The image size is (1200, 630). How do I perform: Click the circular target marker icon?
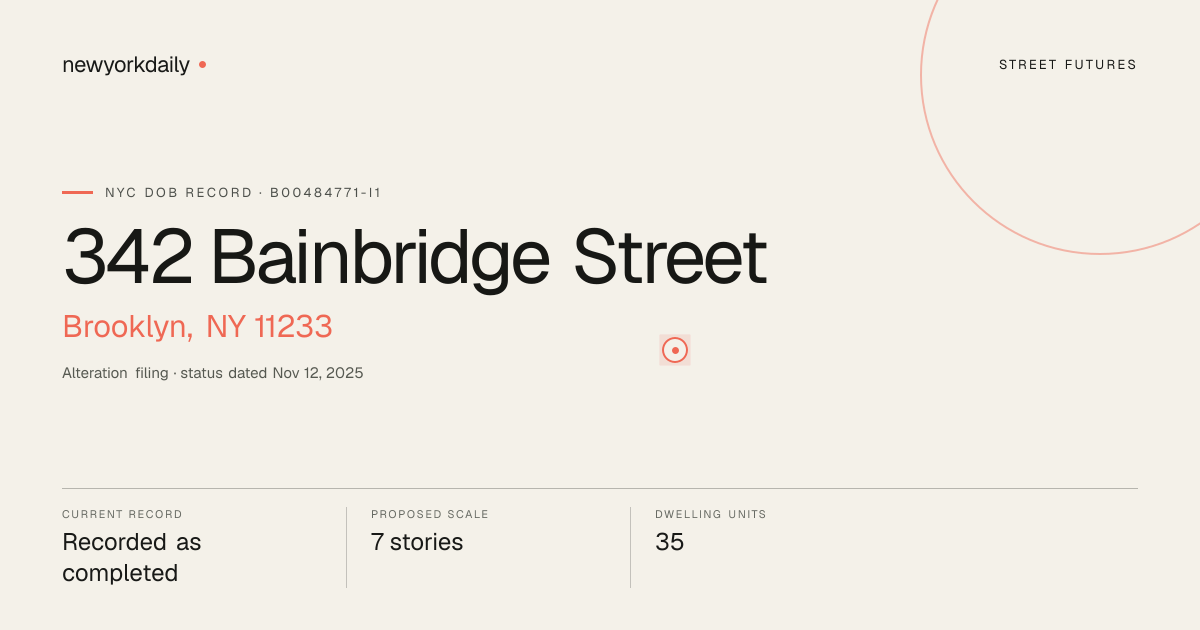point(675,350)
